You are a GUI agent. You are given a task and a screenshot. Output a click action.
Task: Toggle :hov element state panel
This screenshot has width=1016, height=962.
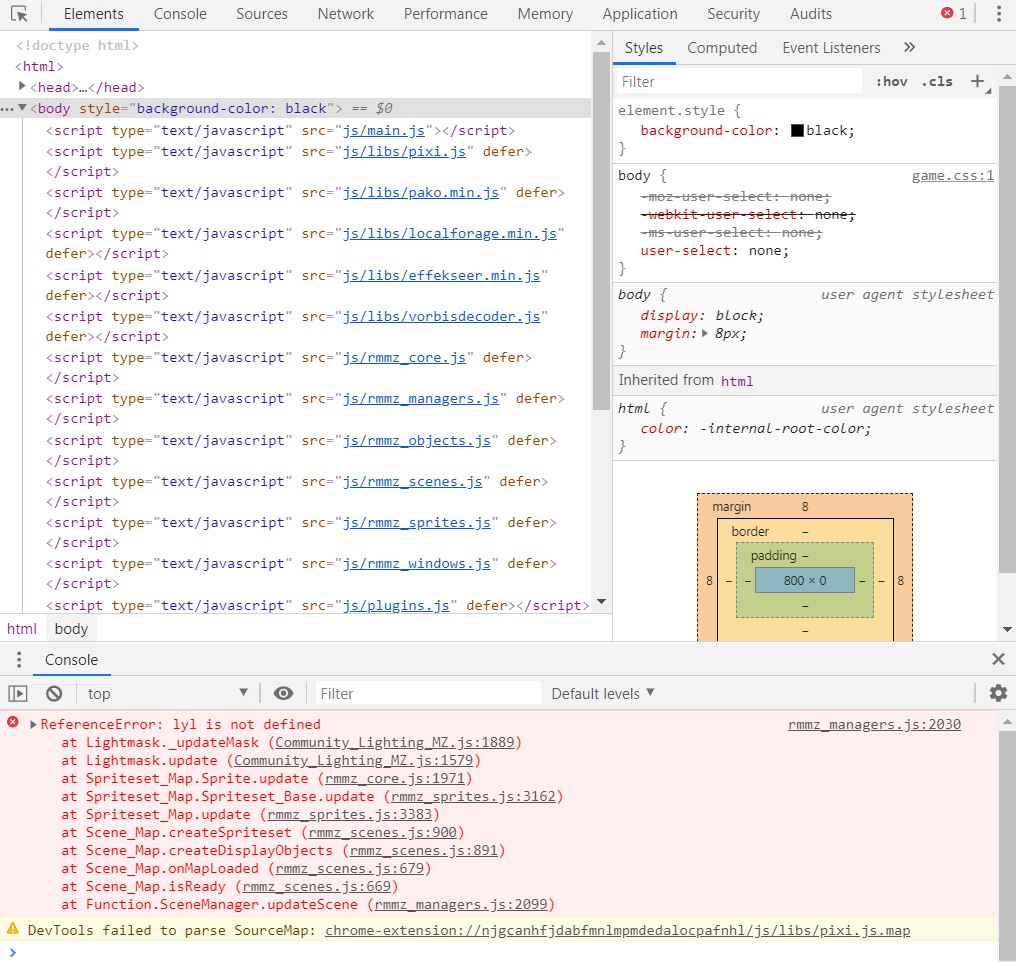point(891,82)
